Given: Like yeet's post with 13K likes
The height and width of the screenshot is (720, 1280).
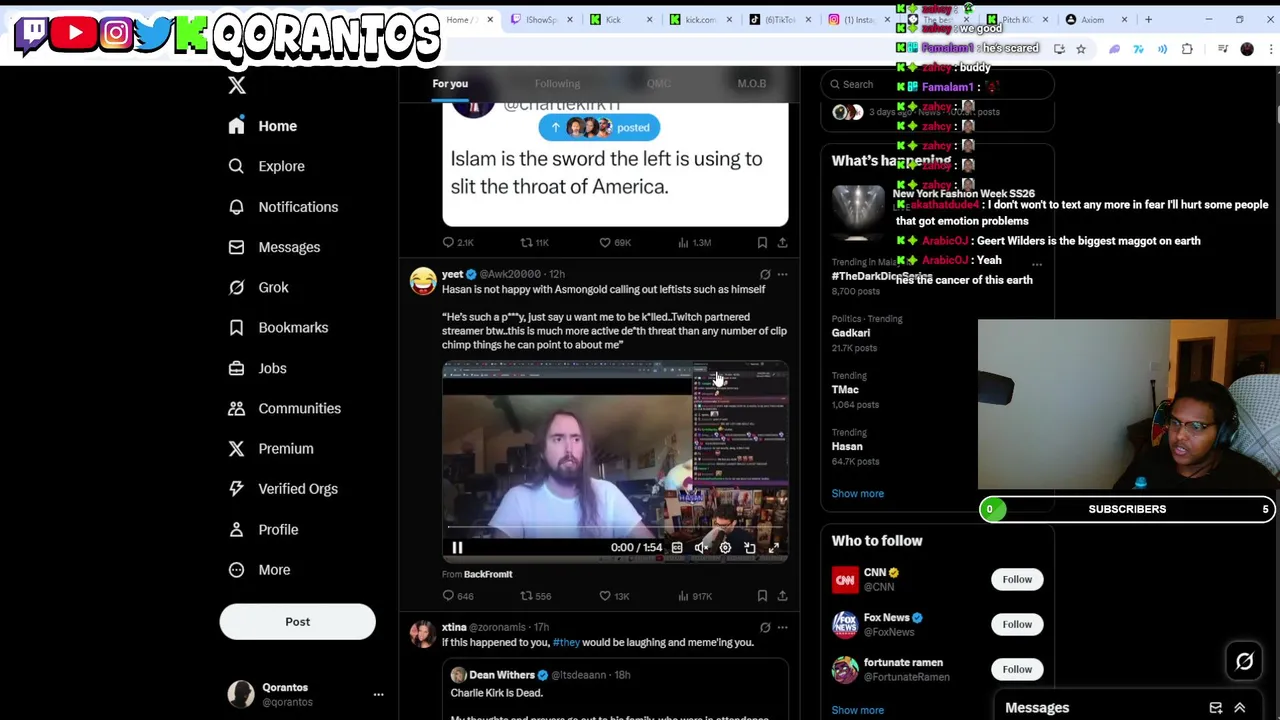Looking at the screenshot, I should (614, 596).
